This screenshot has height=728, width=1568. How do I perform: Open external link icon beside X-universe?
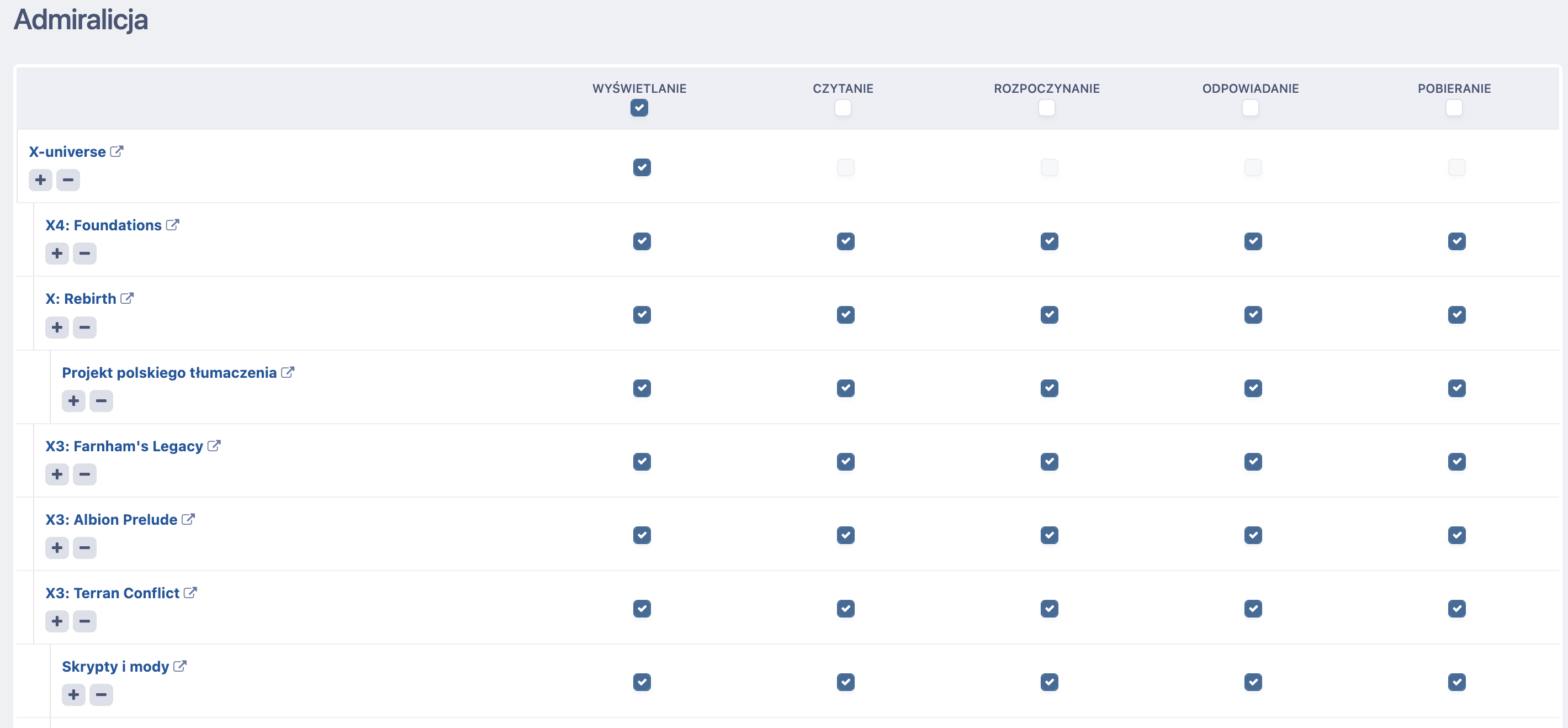117,151
